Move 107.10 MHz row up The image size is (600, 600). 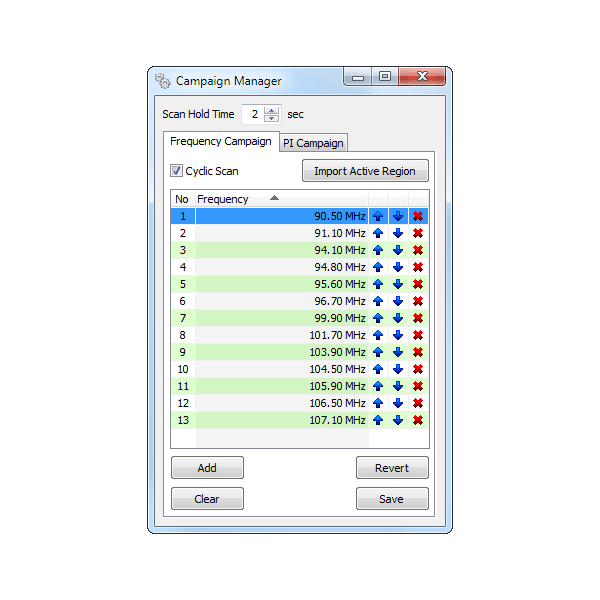(x=378, y=420)
